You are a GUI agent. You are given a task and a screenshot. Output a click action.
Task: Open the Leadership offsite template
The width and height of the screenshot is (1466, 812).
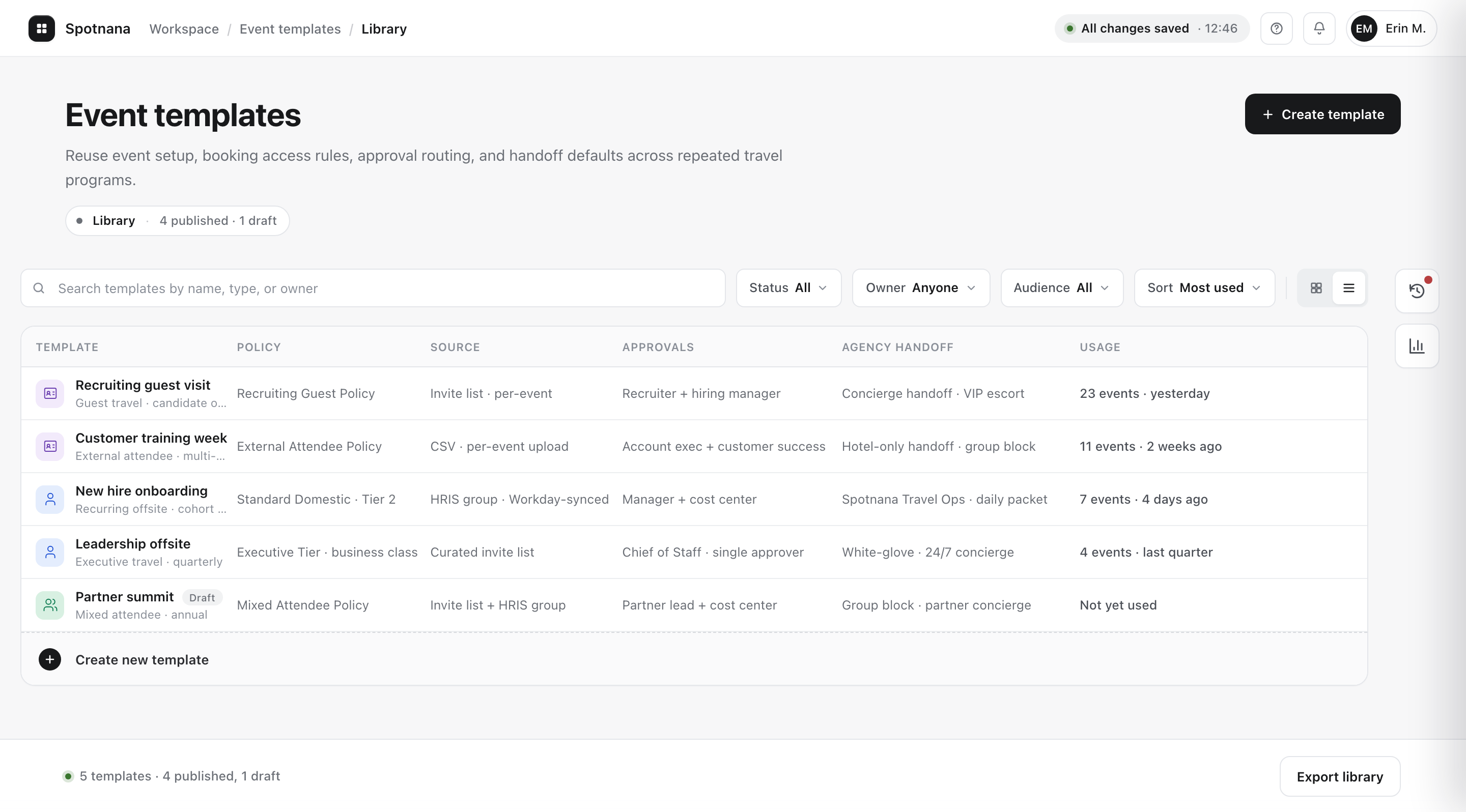coord(133,544)
